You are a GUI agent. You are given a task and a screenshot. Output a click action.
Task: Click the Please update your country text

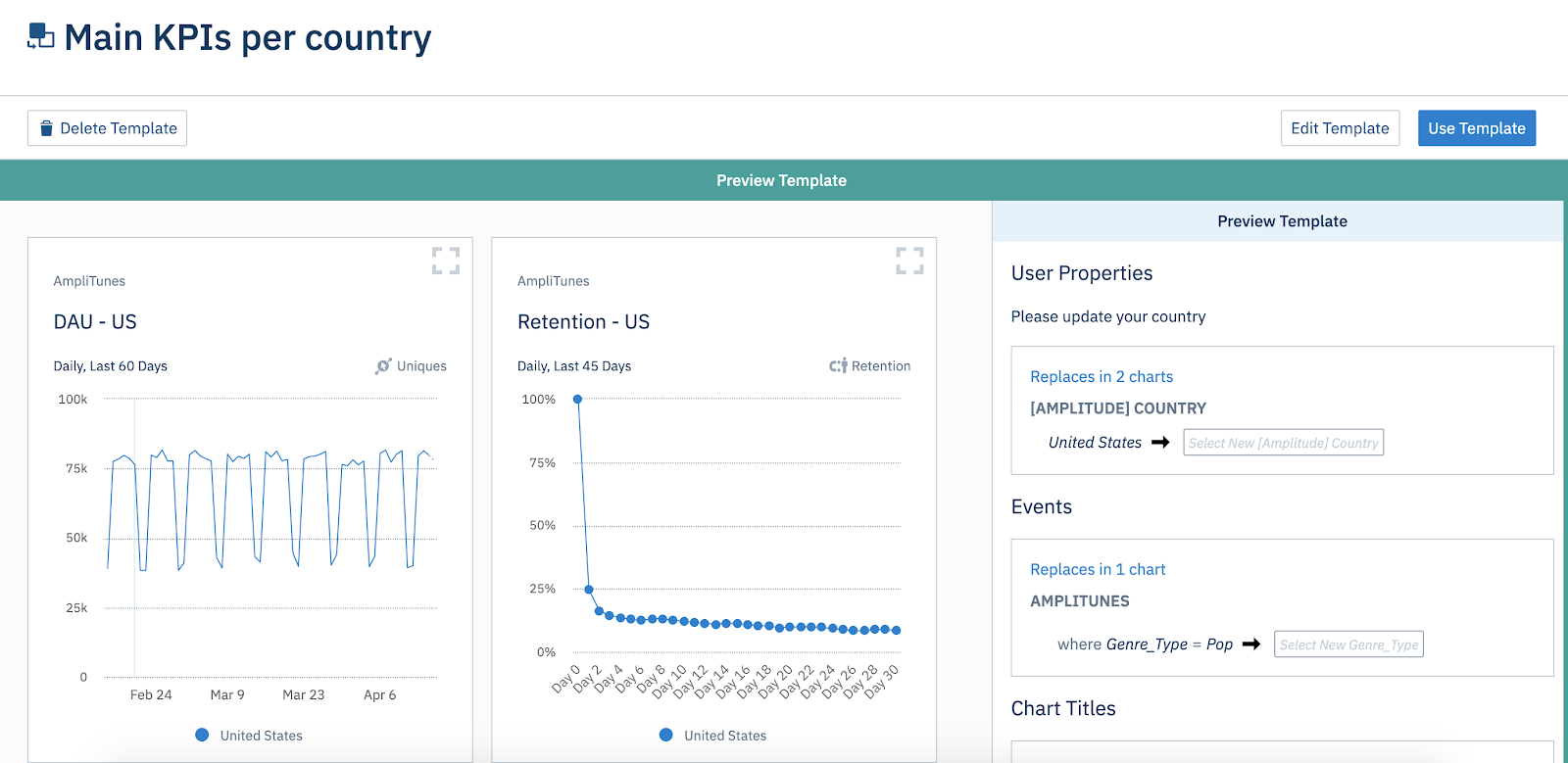(1108, 317)
